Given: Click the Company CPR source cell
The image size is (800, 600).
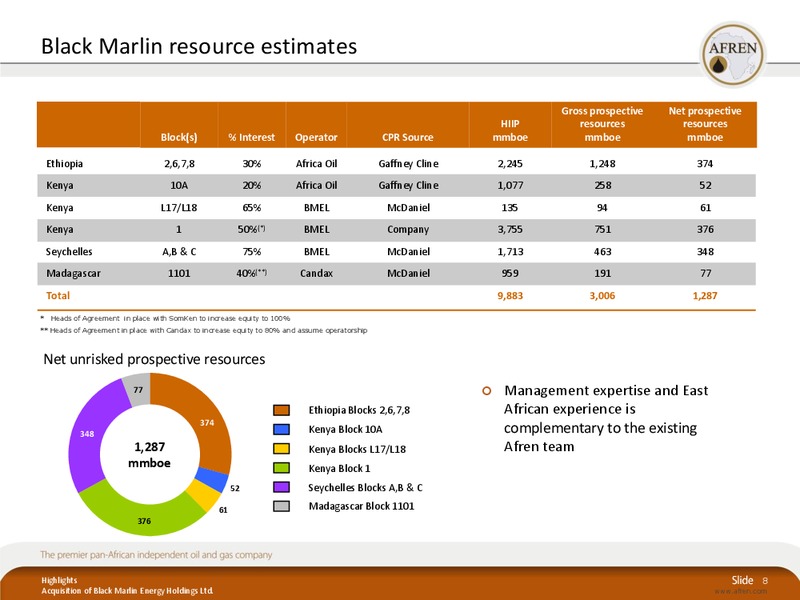Looking at the screenshot, I should [x=408, y=230].
